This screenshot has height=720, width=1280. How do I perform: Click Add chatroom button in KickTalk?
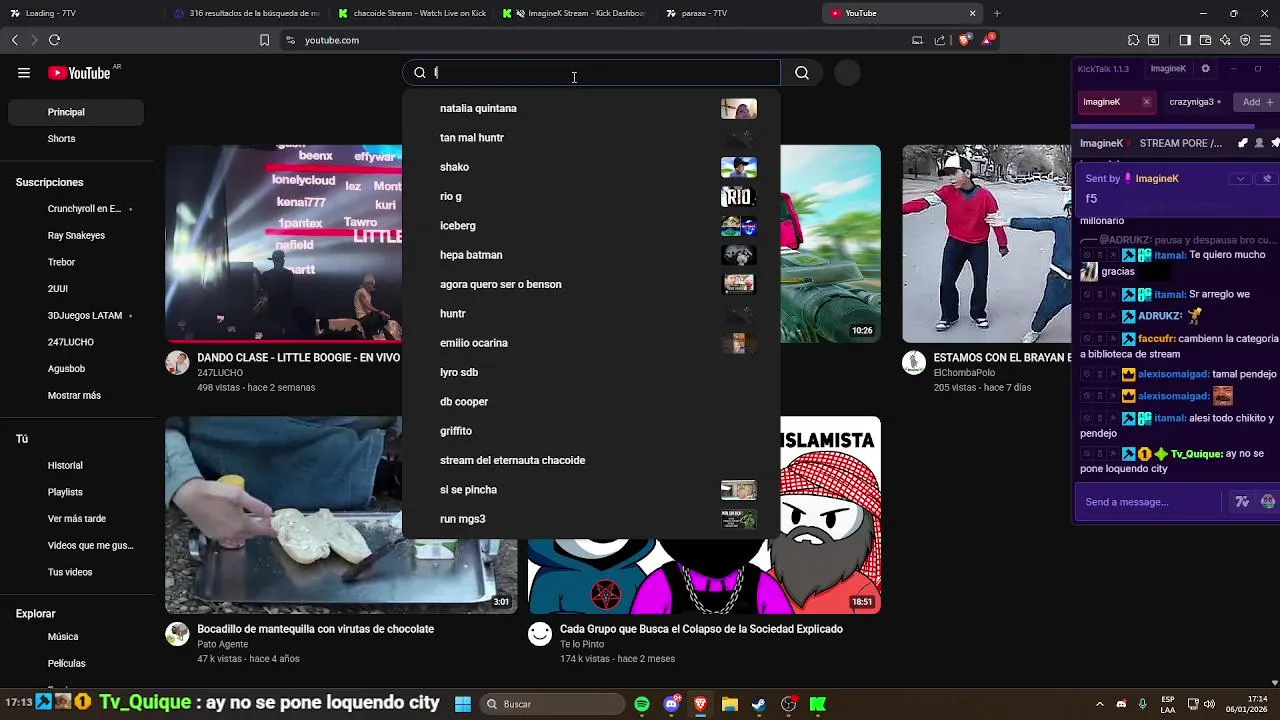[x=1257, y=102]
